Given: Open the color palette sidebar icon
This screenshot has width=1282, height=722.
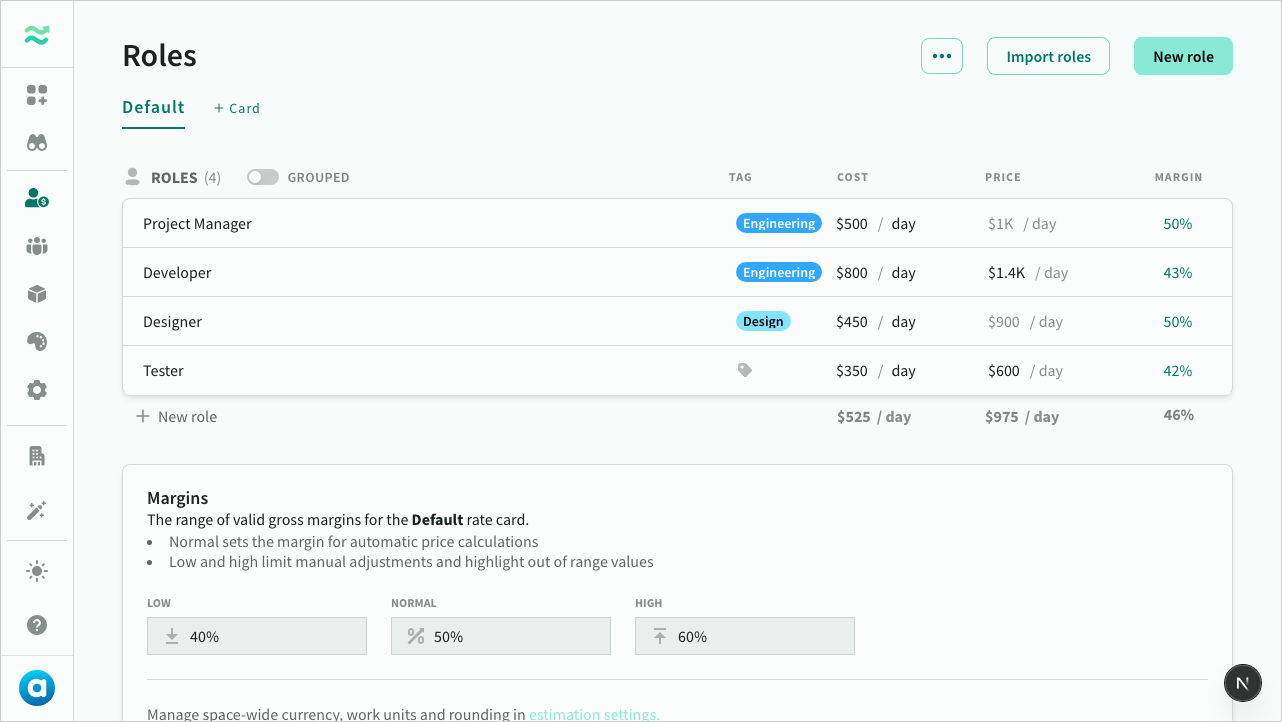Looking at the screenshot, I should (37, 342).
